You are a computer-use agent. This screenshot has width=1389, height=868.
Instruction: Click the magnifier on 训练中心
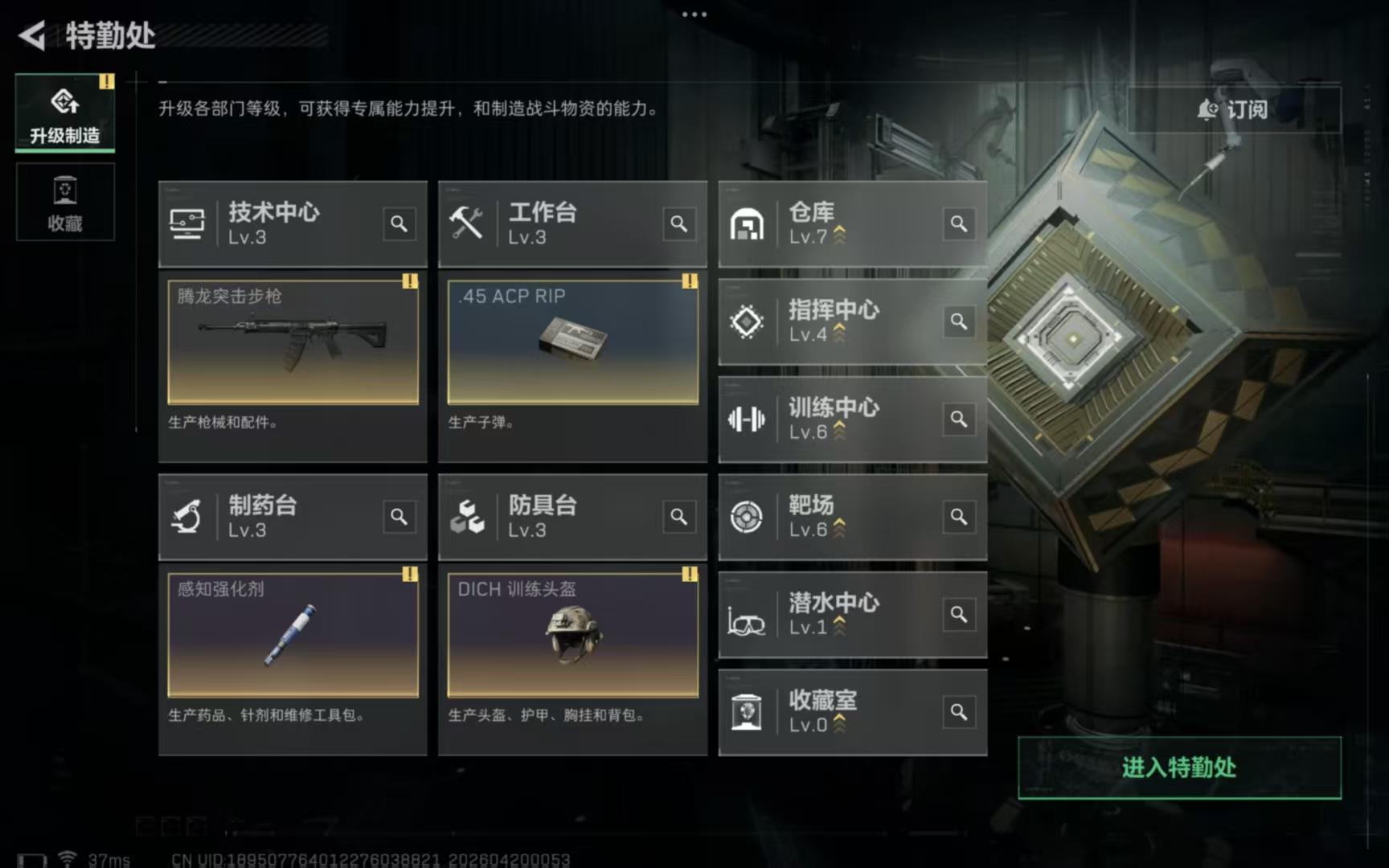[959, 420]
